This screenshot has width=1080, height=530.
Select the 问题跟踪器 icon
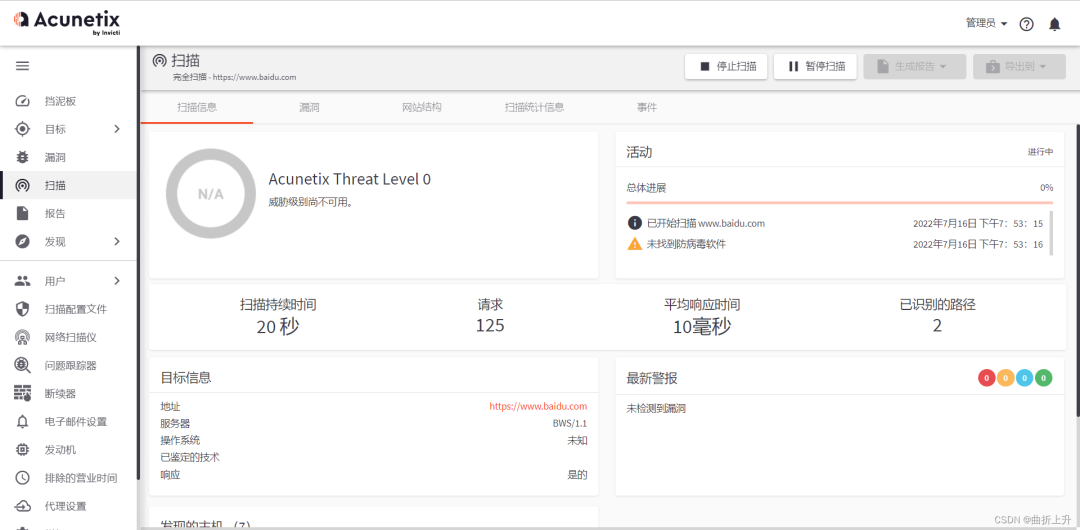pos(23,365)
